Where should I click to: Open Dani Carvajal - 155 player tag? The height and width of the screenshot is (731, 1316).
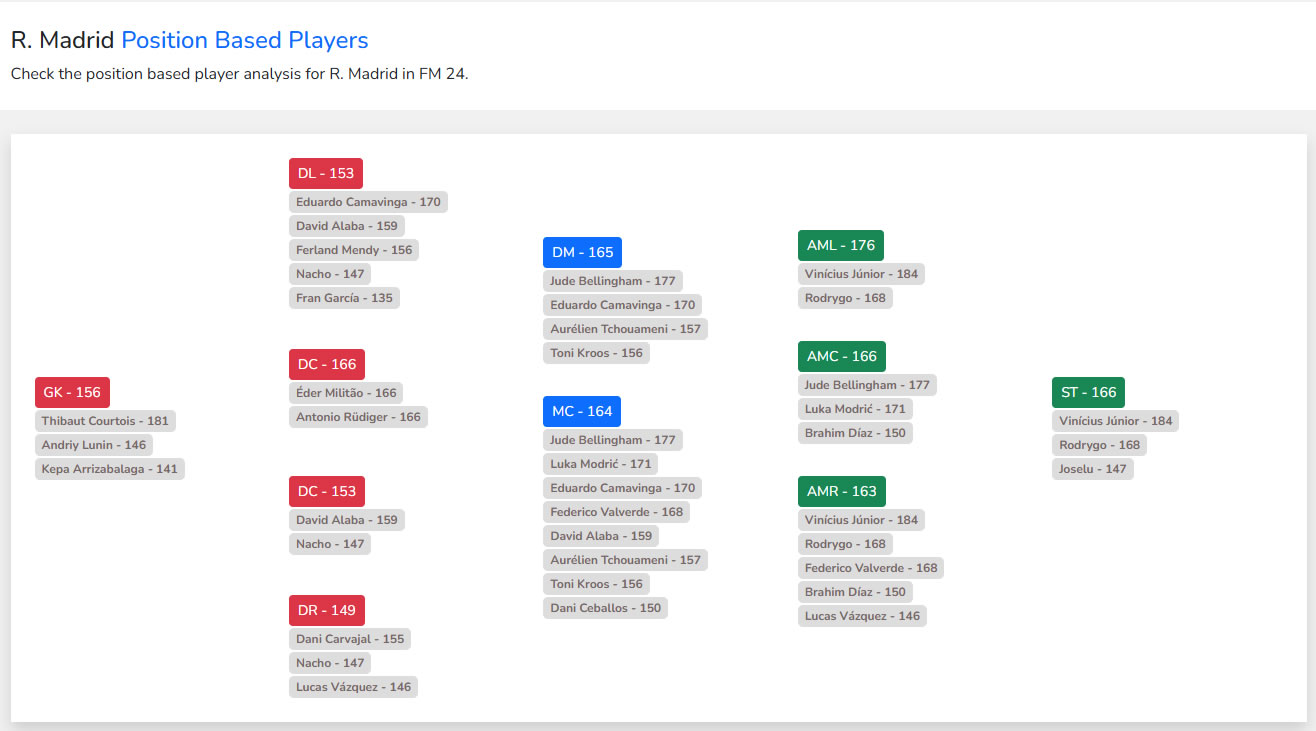(350, 639)
